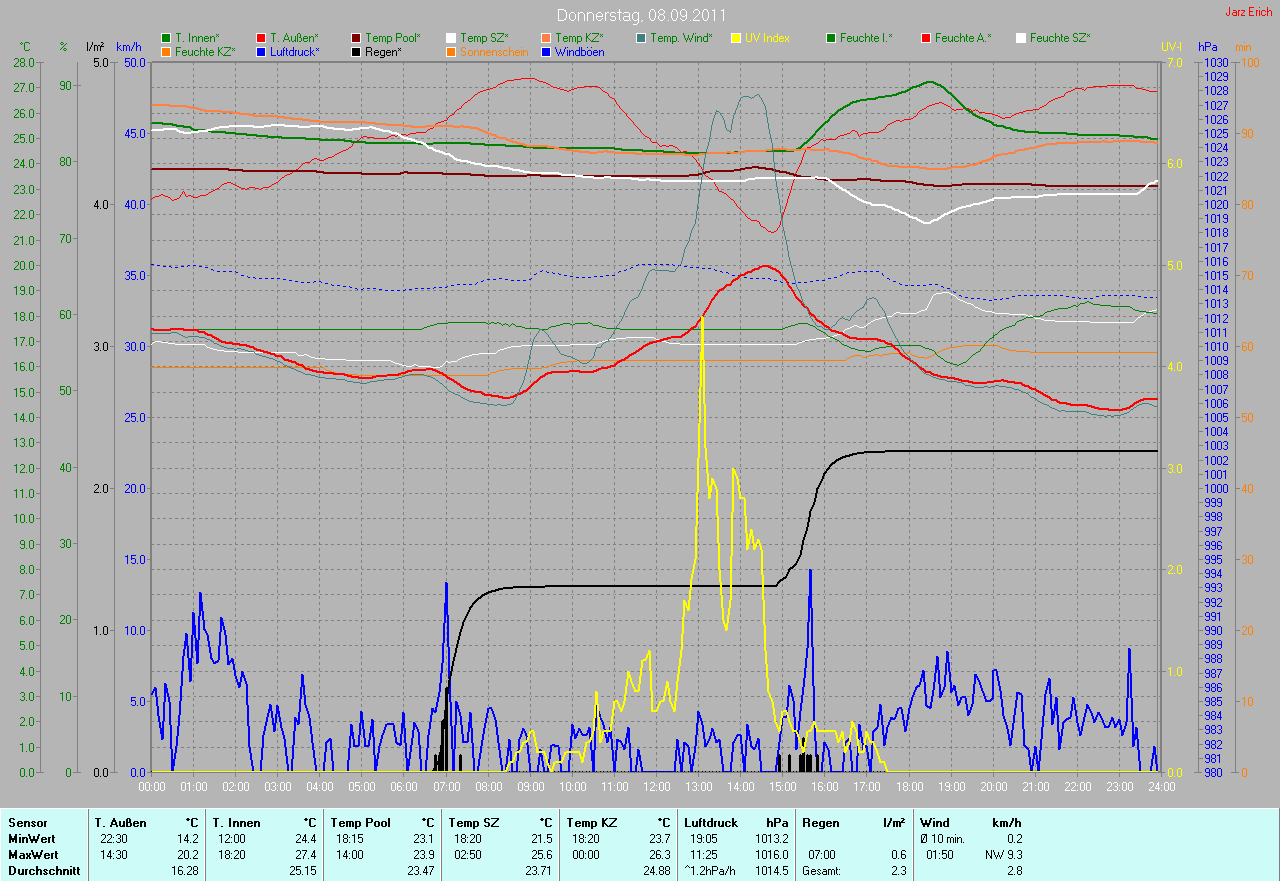
Task: Select the 'T. Innen*' legend label
Action: [197, 38]
